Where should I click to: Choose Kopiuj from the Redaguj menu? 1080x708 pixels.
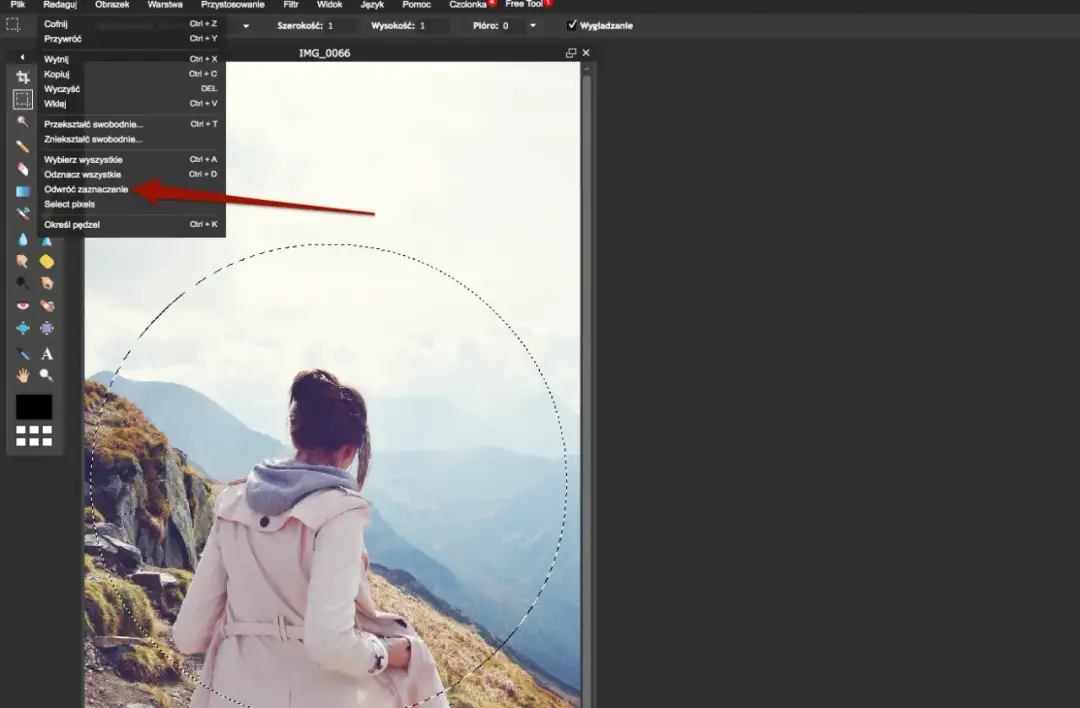click(56, 74)
